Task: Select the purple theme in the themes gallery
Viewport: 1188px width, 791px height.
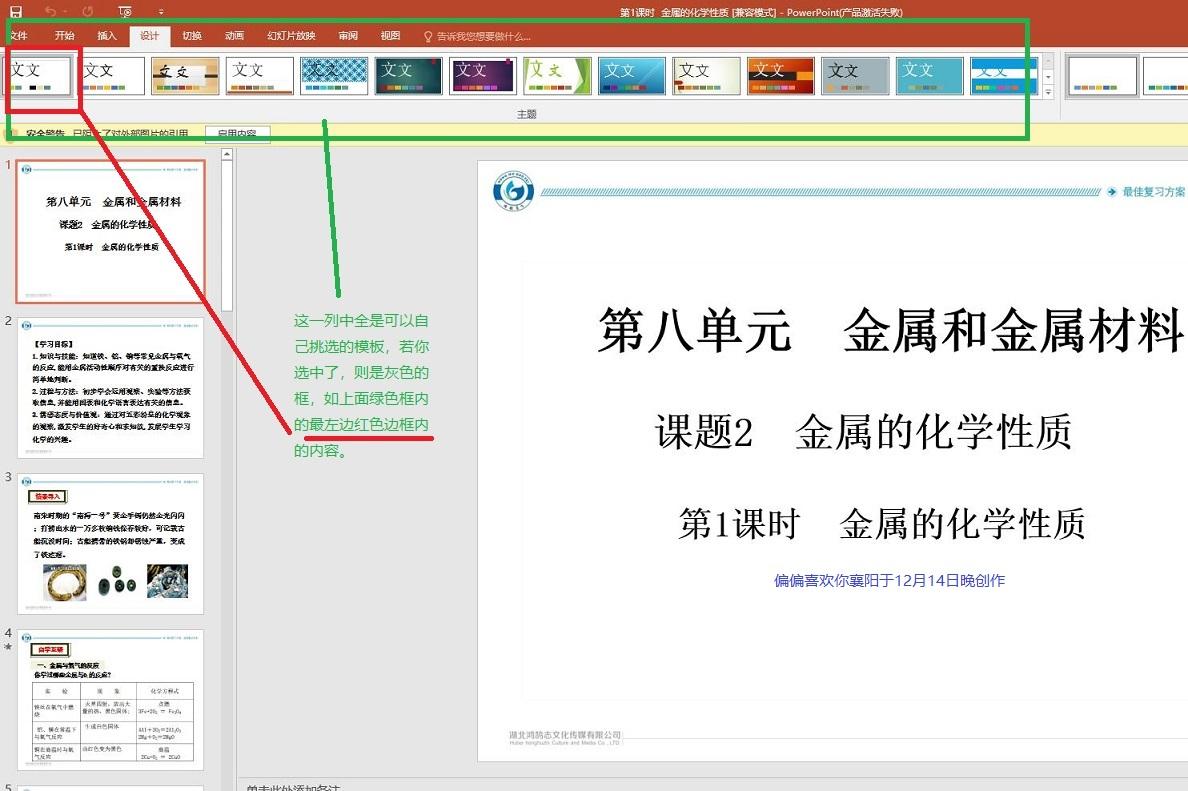Action: [481, 74]
